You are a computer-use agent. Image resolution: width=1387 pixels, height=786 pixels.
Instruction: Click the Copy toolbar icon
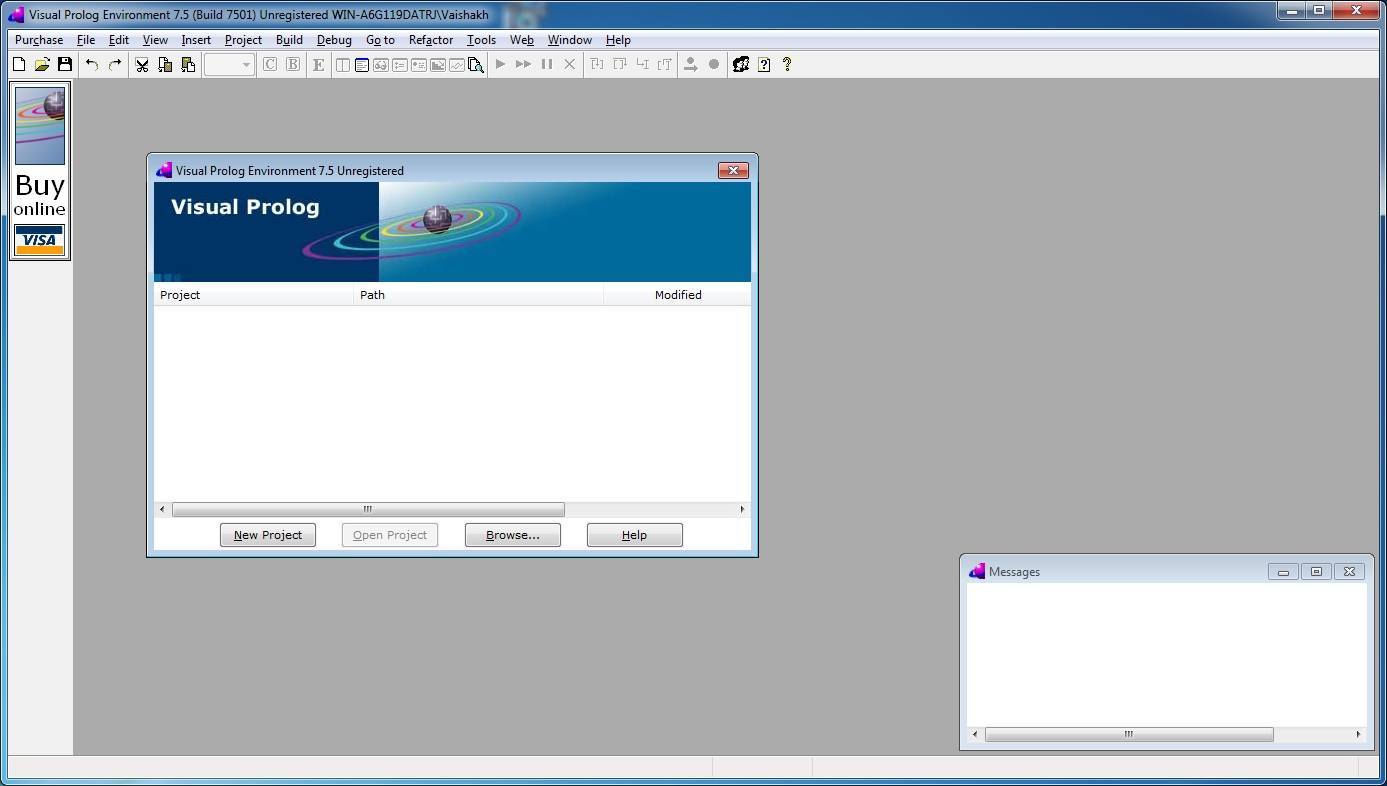click(165, 64)
